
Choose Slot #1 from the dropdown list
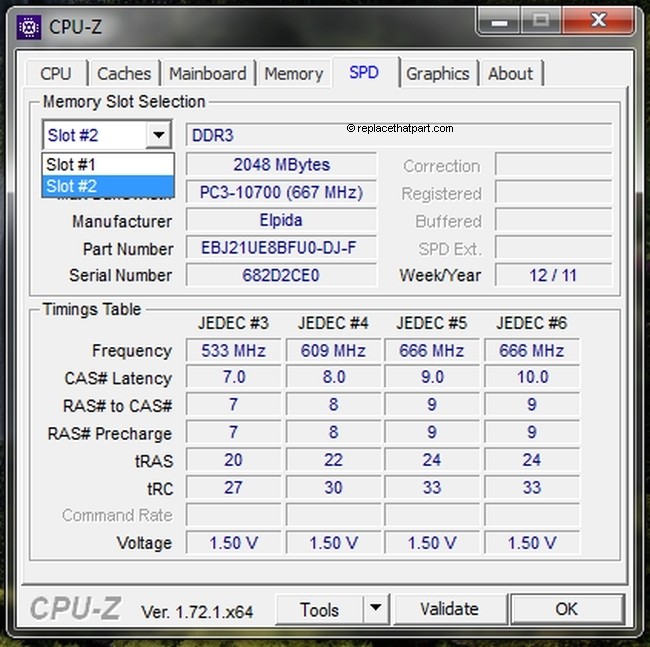point(108,165)
